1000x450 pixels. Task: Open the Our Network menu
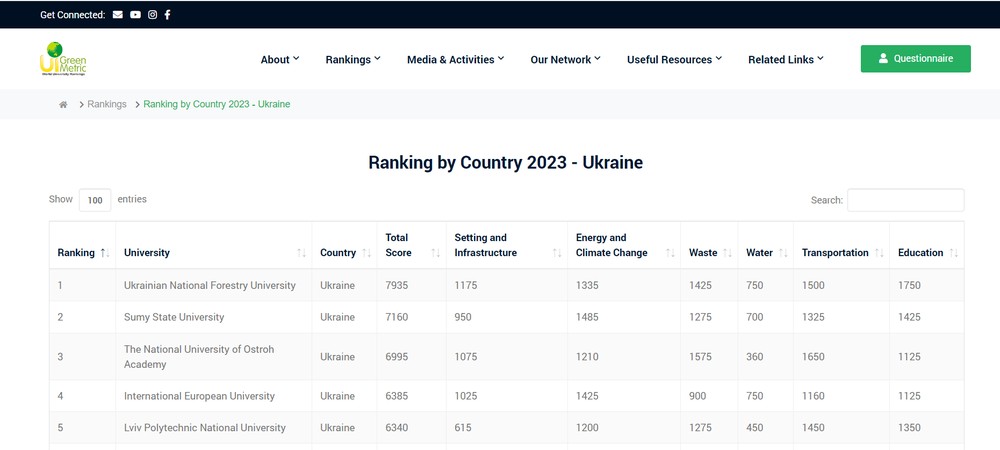coord(565,60)
